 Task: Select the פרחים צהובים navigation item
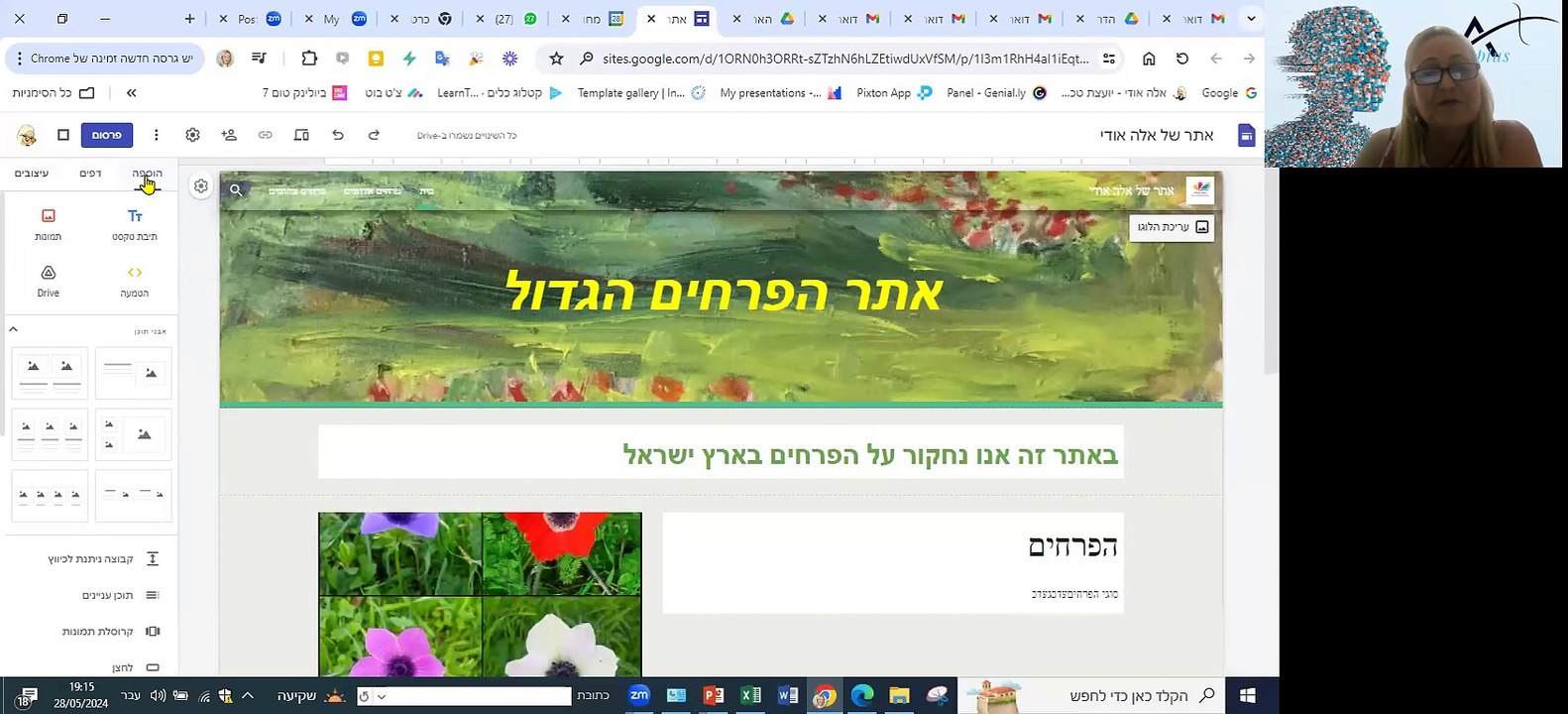coord(297,190)
